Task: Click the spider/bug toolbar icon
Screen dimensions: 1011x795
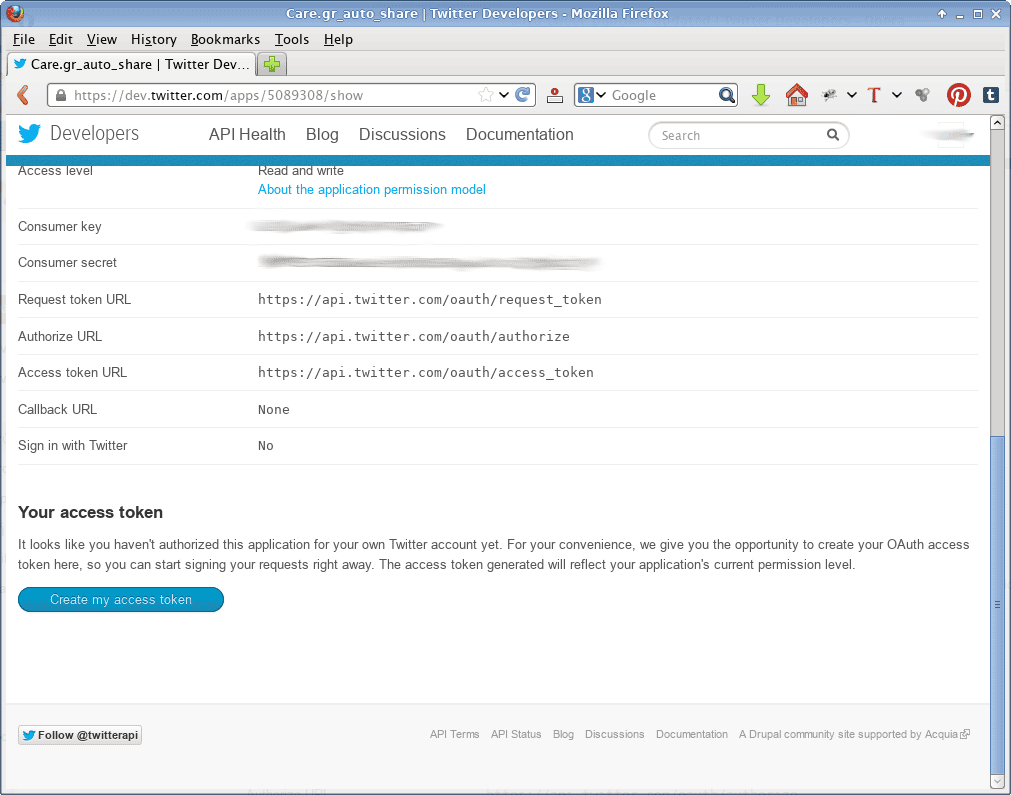Action: coord(829,95)
